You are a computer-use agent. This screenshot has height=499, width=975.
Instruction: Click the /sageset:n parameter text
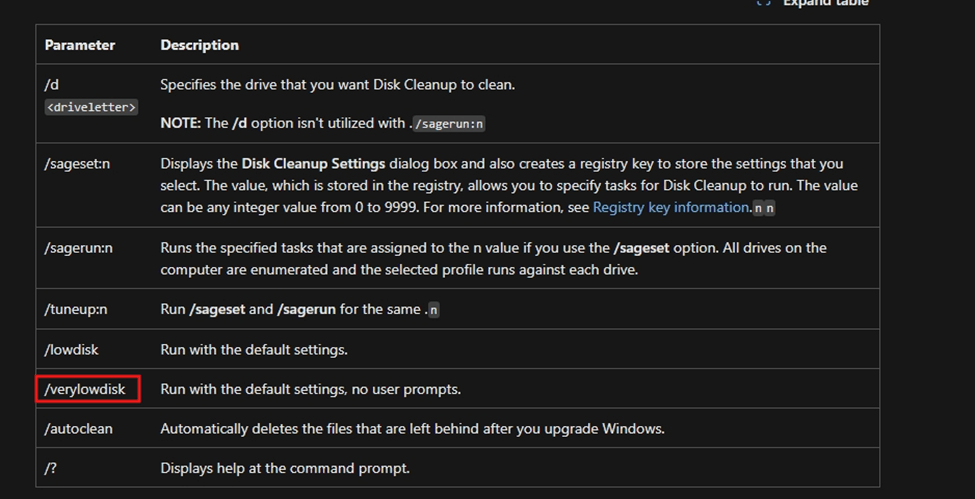(77, 164)
